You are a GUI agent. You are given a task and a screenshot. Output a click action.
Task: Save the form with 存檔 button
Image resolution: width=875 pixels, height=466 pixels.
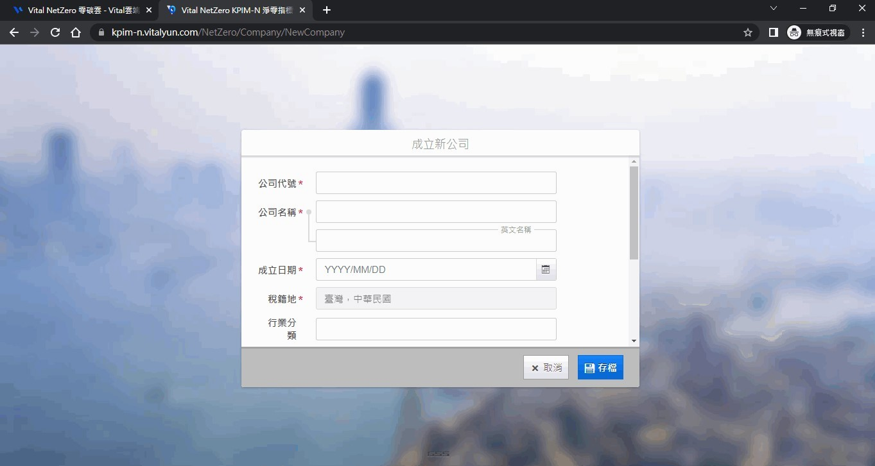click(x=600, y=368)
